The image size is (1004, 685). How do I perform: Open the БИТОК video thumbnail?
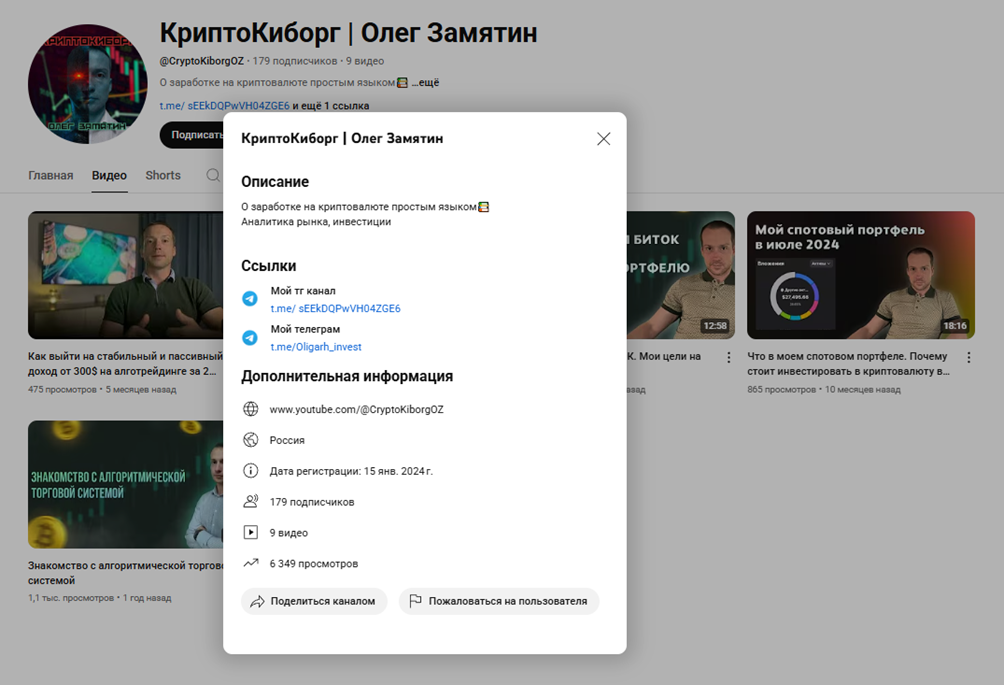tap(681, 275)
